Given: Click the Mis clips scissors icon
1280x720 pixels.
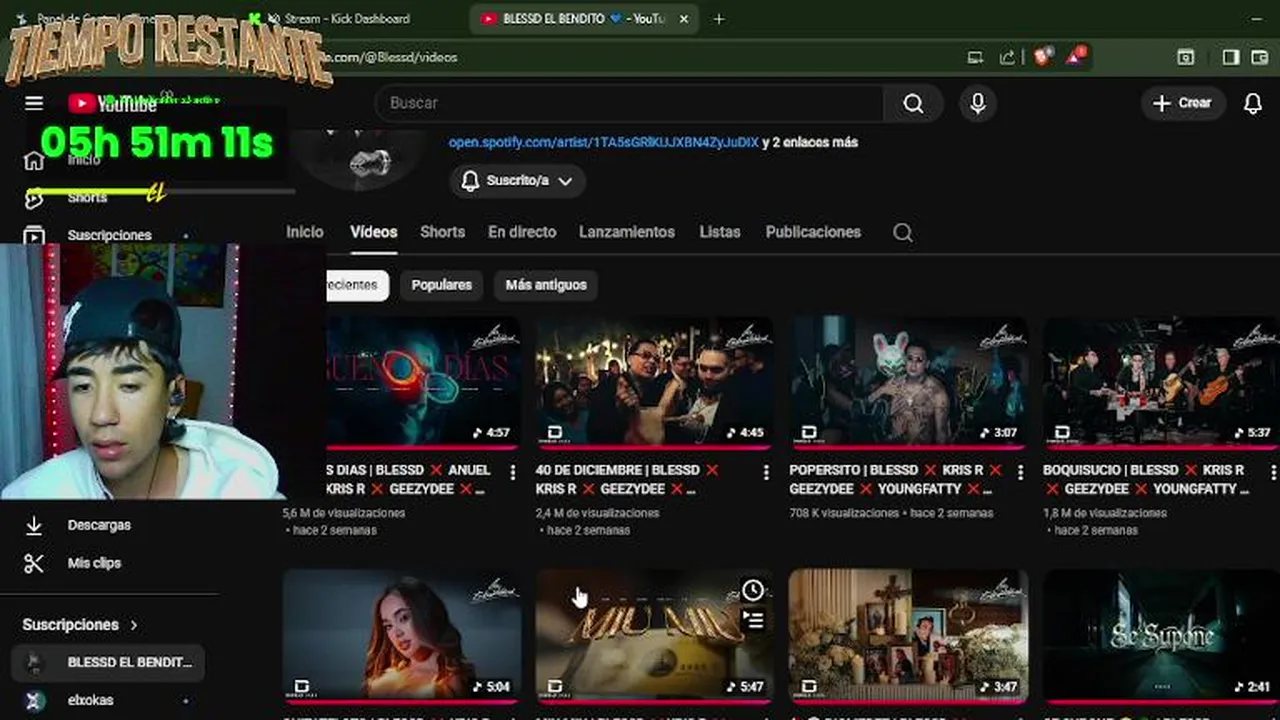Looking at the screenshot, I should click(x=34, y=563).
